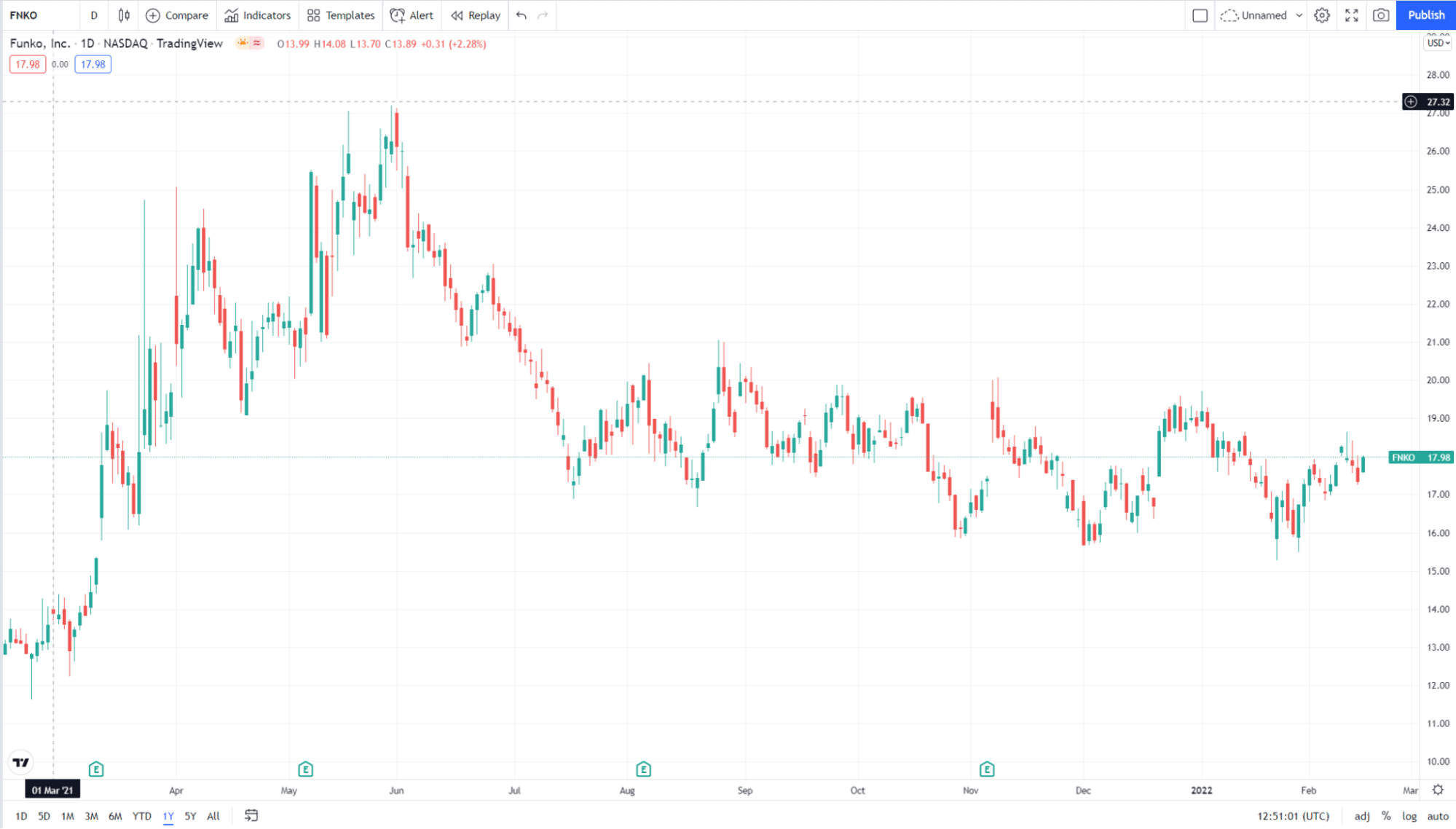Click the Funko, Inc. symbol title
Viewport: 1456px width, 829px height.
click(x=40, y=44)
